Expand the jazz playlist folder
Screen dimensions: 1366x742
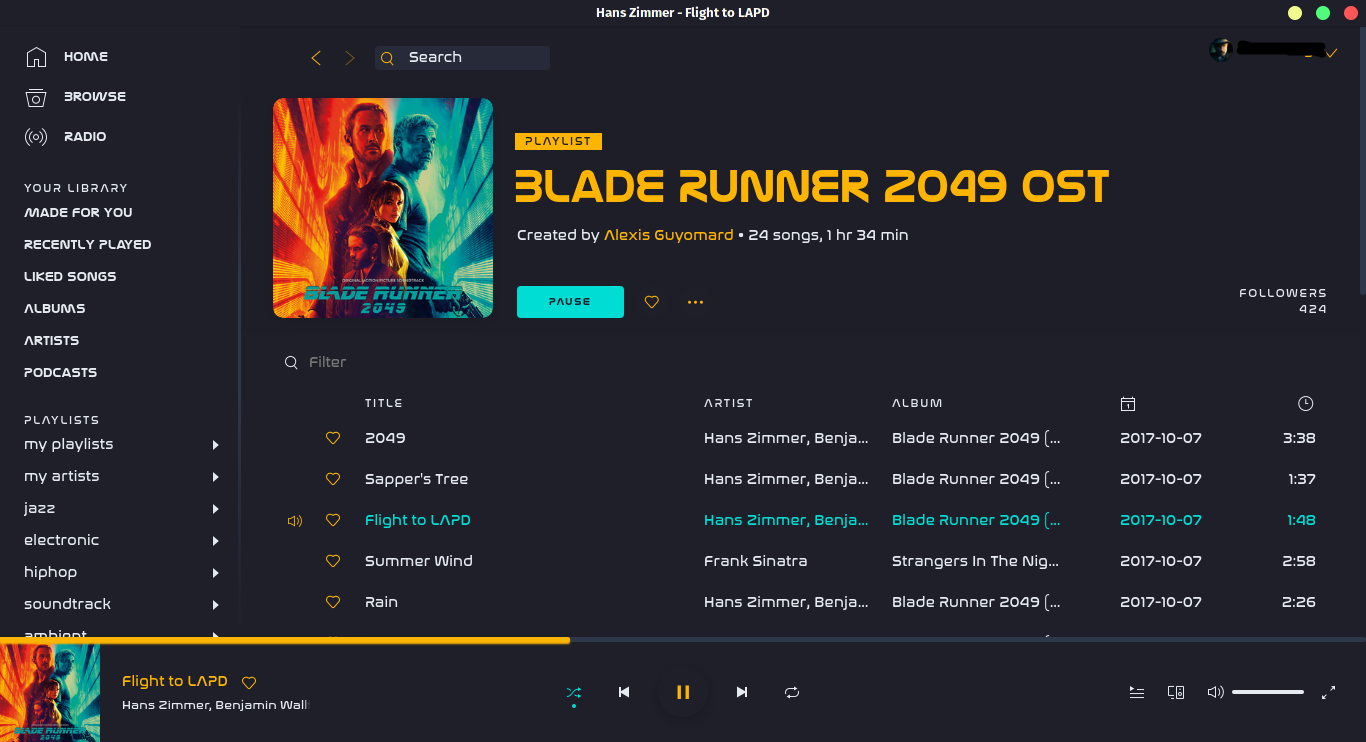click(x=216, y=509)
